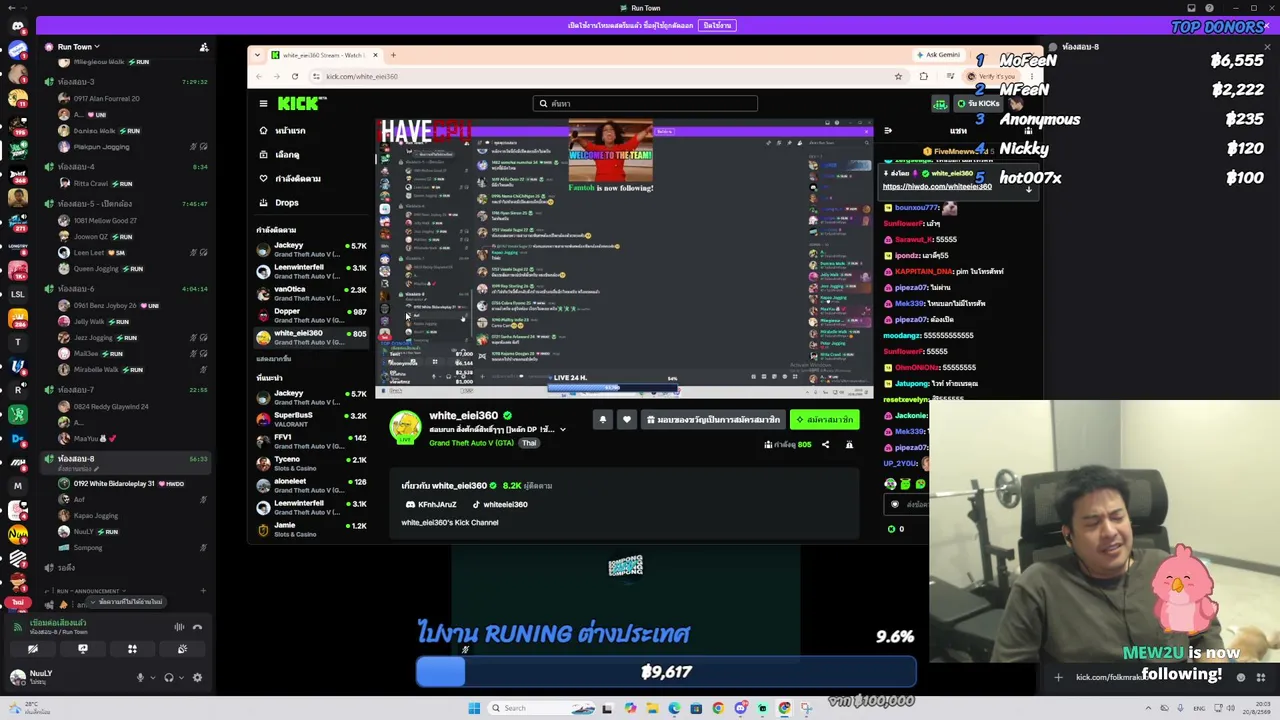Open the M server in the Discord sidebar
1280x720 pixels.
click(x=17, y=486)
